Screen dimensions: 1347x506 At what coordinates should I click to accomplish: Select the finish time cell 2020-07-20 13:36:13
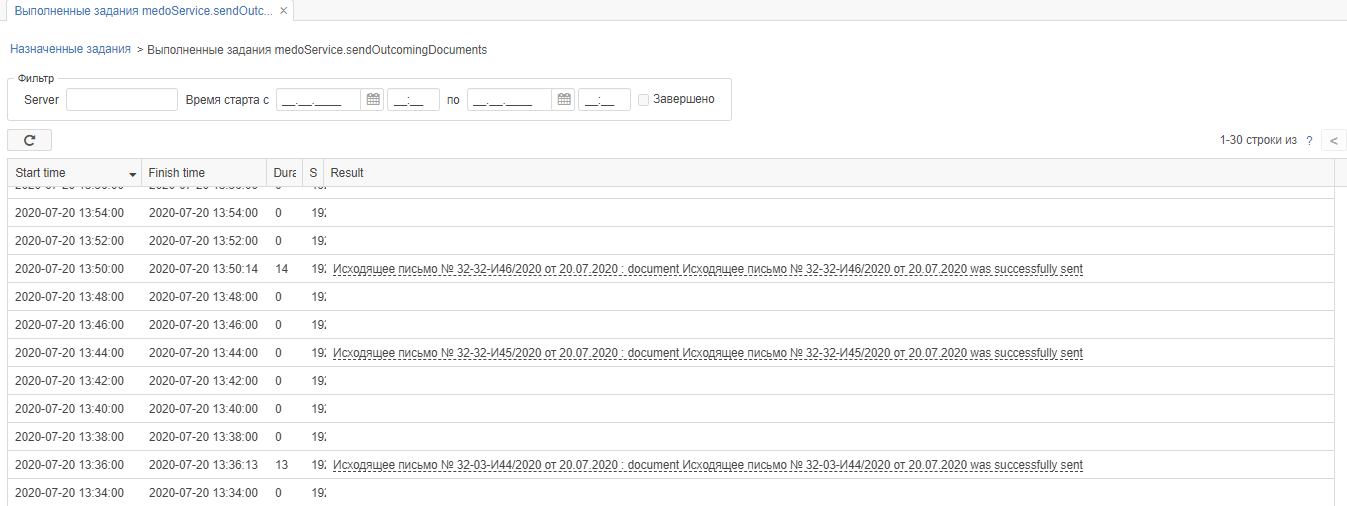[x=203, y=465]
